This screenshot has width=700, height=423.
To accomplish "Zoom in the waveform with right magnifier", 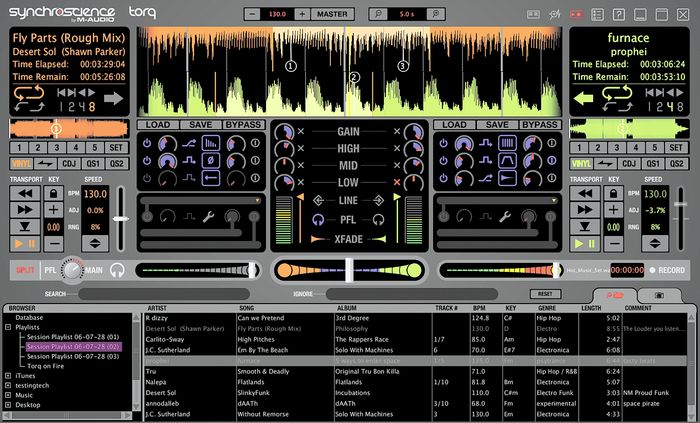I will 435,14.
